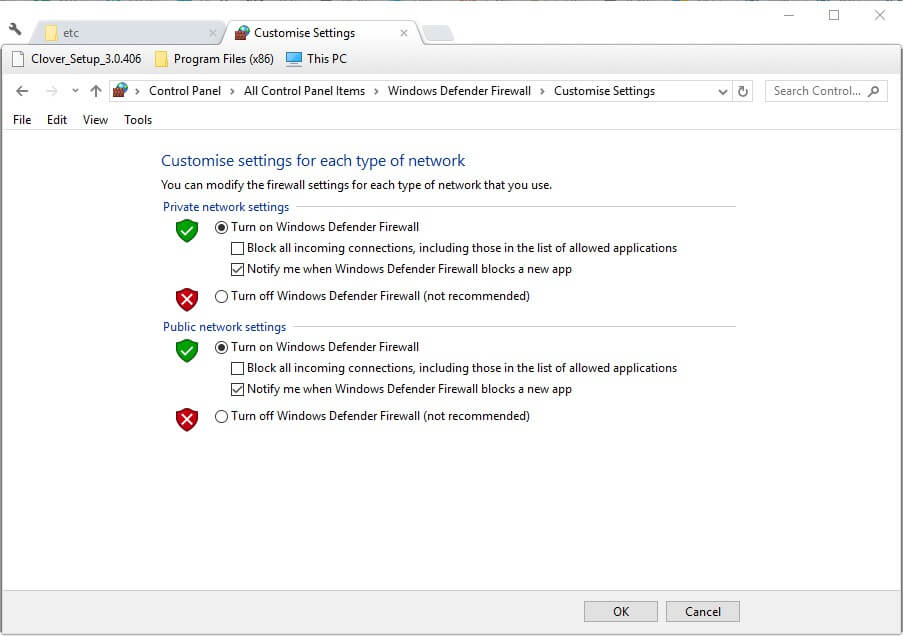Click the red shield under Public network settings

tap(187, 419)
